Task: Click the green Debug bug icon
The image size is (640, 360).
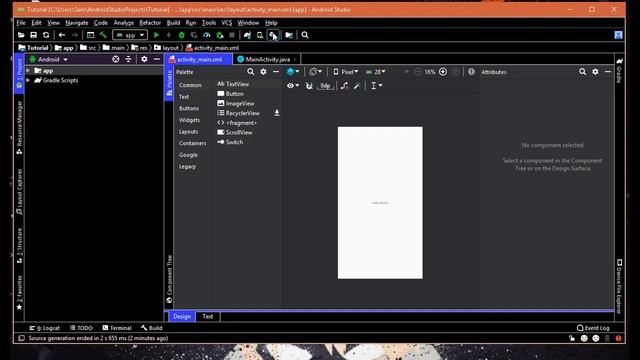Action: (182, 35)
